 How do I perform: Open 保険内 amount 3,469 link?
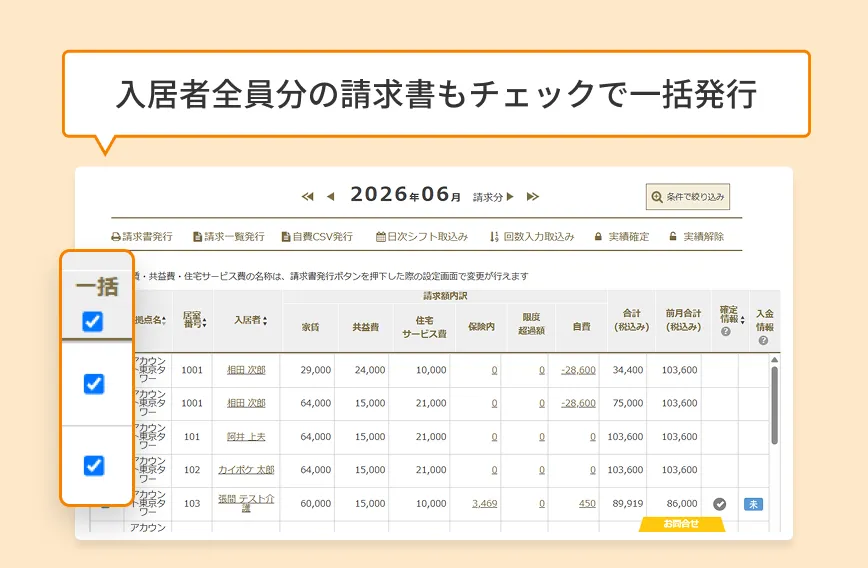click(484, 503)
